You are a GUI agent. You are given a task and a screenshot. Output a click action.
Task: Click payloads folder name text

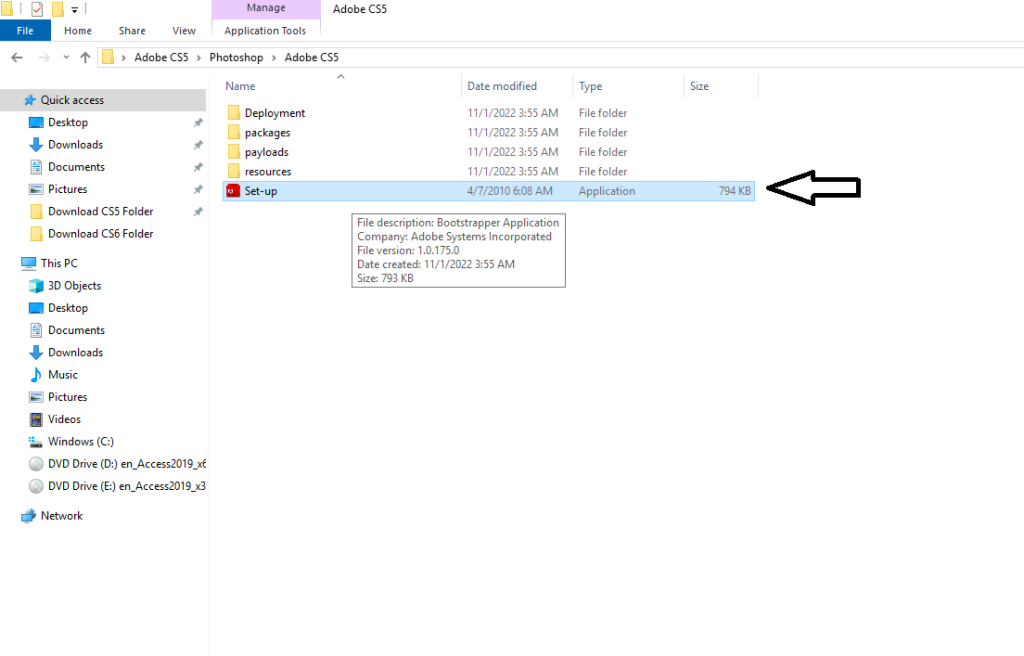tap(266, 152)
